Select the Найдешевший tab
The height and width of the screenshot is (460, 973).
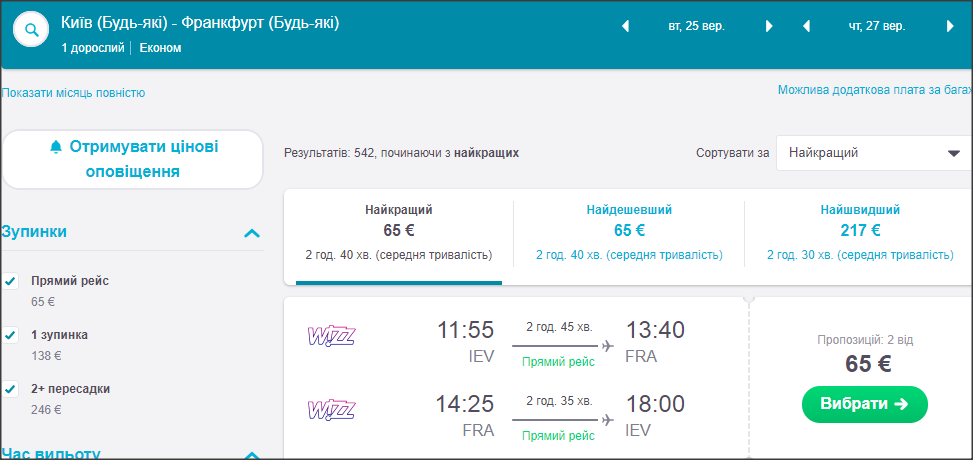(x=629, y=232)
